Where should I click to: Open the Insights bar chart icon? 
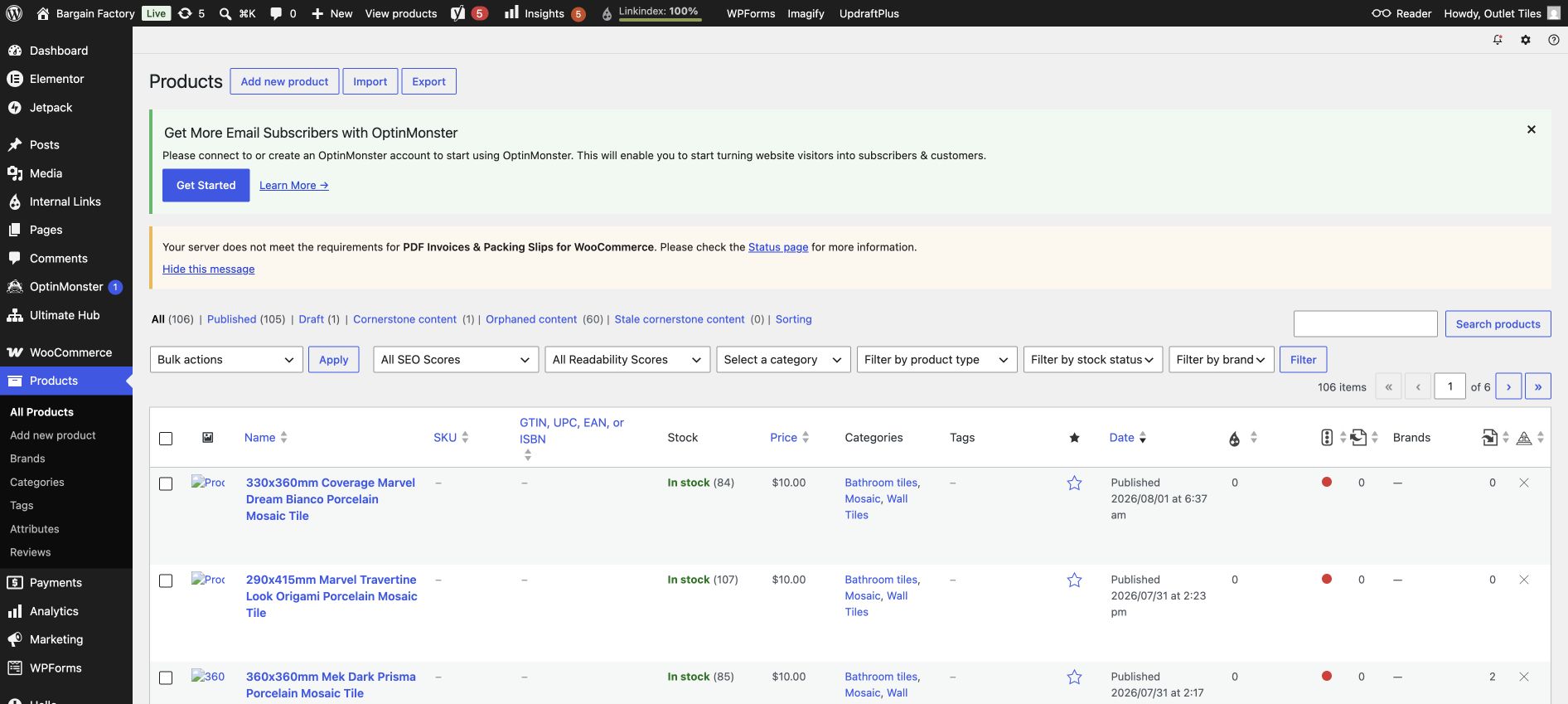(511, 12)
